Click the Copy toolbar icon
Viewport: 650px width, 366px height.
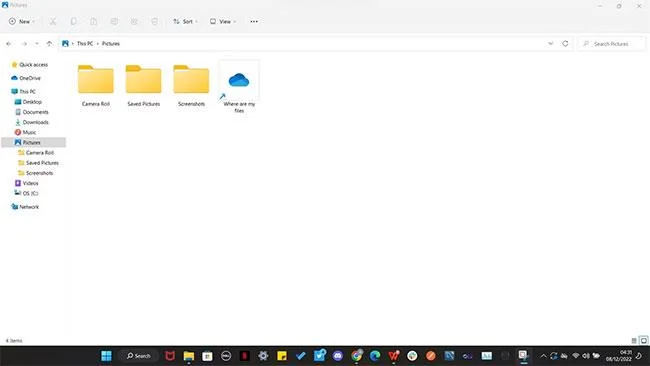pyautogui.click(x=73, y=22)
